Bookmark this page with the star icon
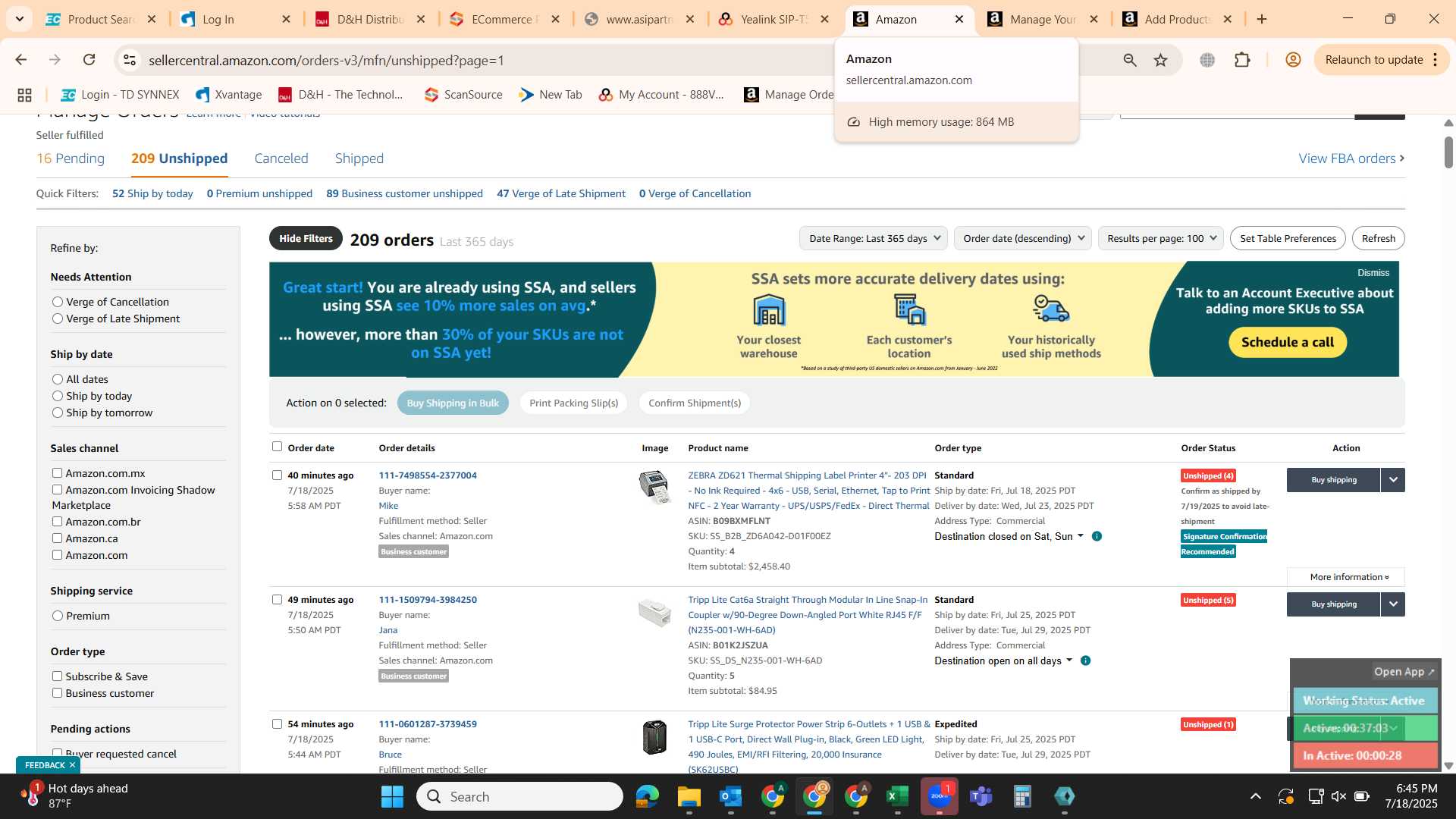This screenshot has height=819, width=1456. [1161, 60]
